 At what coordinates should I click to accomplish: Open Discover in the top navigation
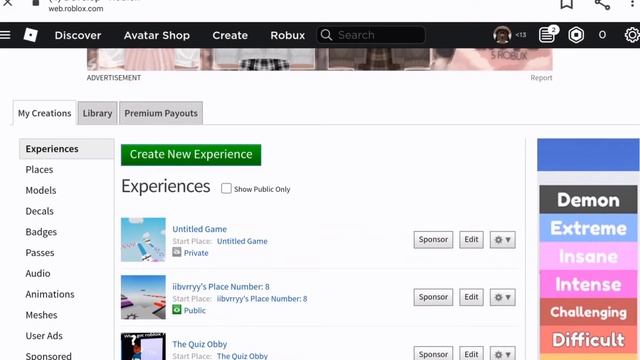coord(78,35)
